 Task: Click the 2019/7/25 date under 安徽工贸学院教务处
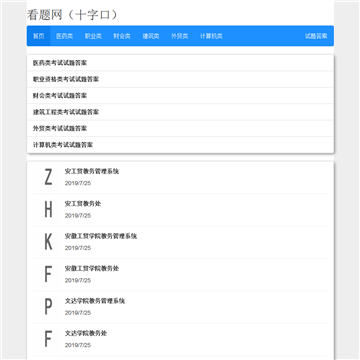78,280
